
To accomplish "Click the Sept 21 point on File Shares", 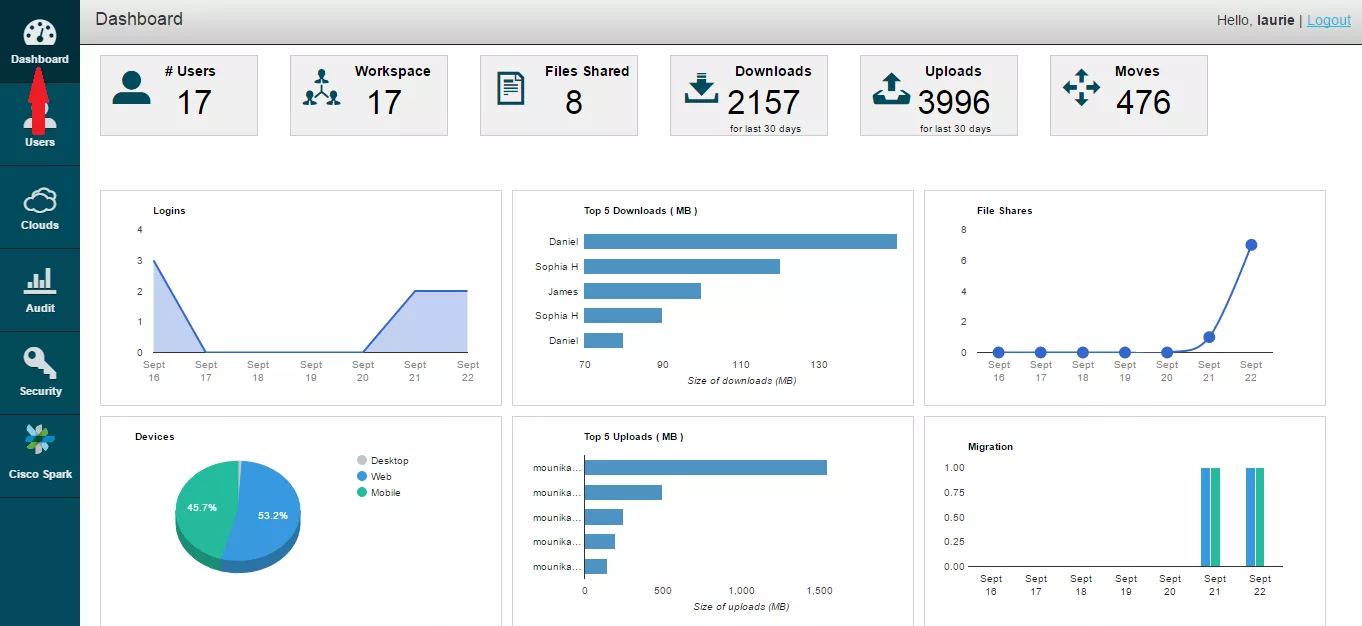I will point(1209,337).
